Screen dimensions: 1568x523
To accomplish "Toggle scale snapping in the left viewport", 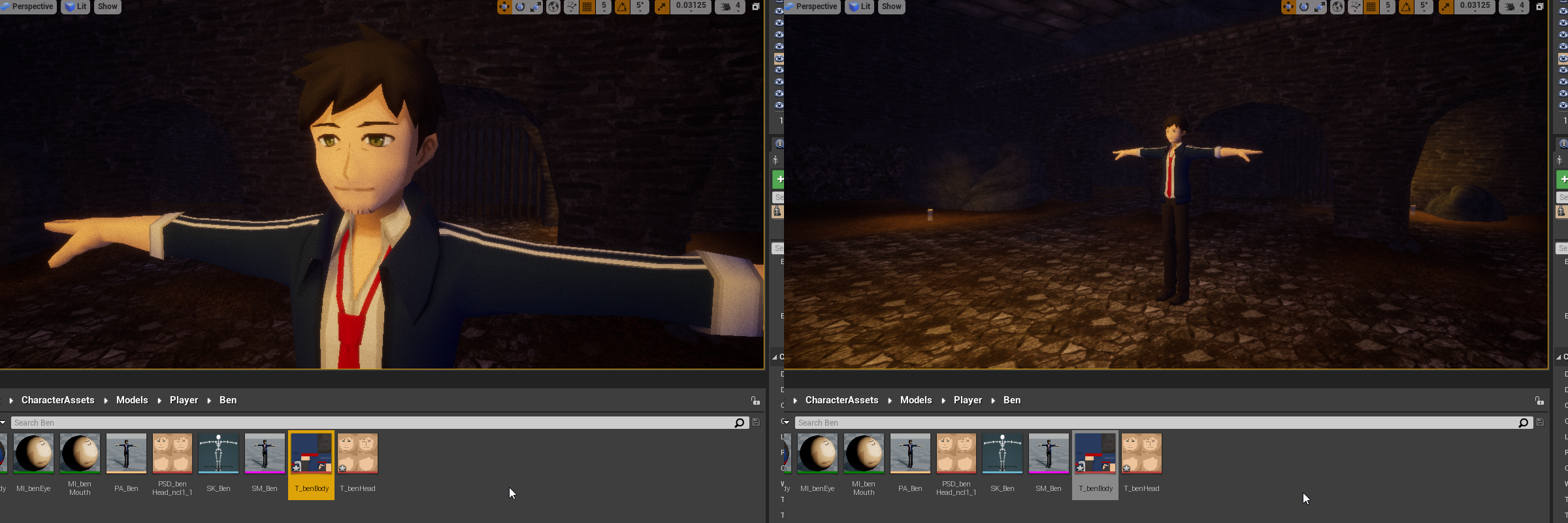I will tap(661, 7).
